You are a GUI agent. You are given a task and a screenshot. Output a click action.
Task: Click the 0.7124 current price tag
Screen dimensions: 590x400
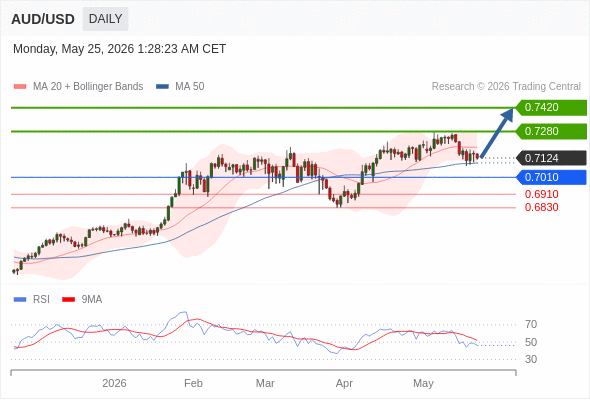pyautogui.click(x=551, y=158)
